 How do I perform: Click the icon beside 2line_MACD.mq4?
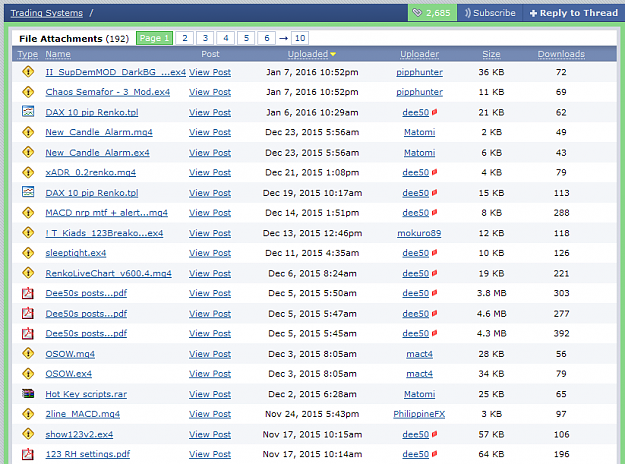pos(28,414)
